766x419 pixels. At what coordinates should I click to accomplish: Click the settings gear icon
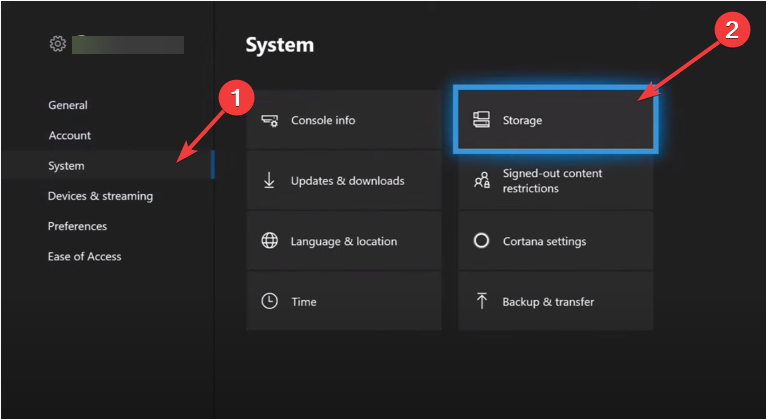click(58, 43)
